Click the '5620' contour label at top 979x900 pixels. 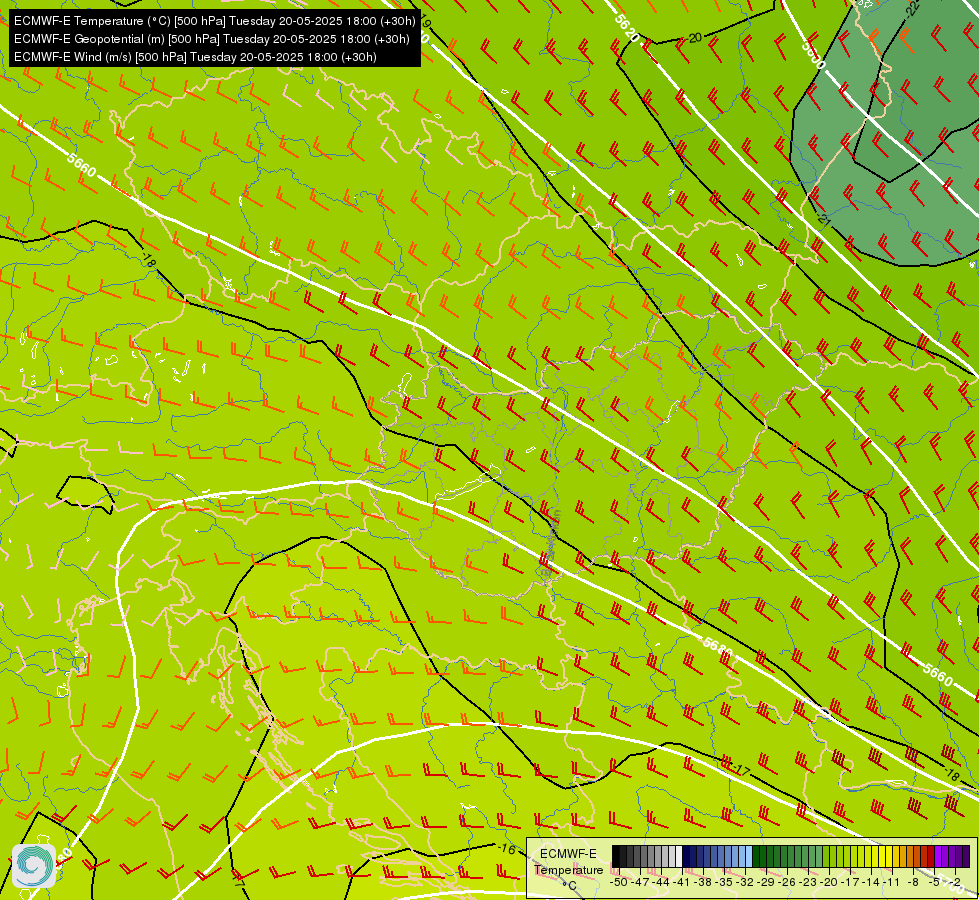[626, 29]
